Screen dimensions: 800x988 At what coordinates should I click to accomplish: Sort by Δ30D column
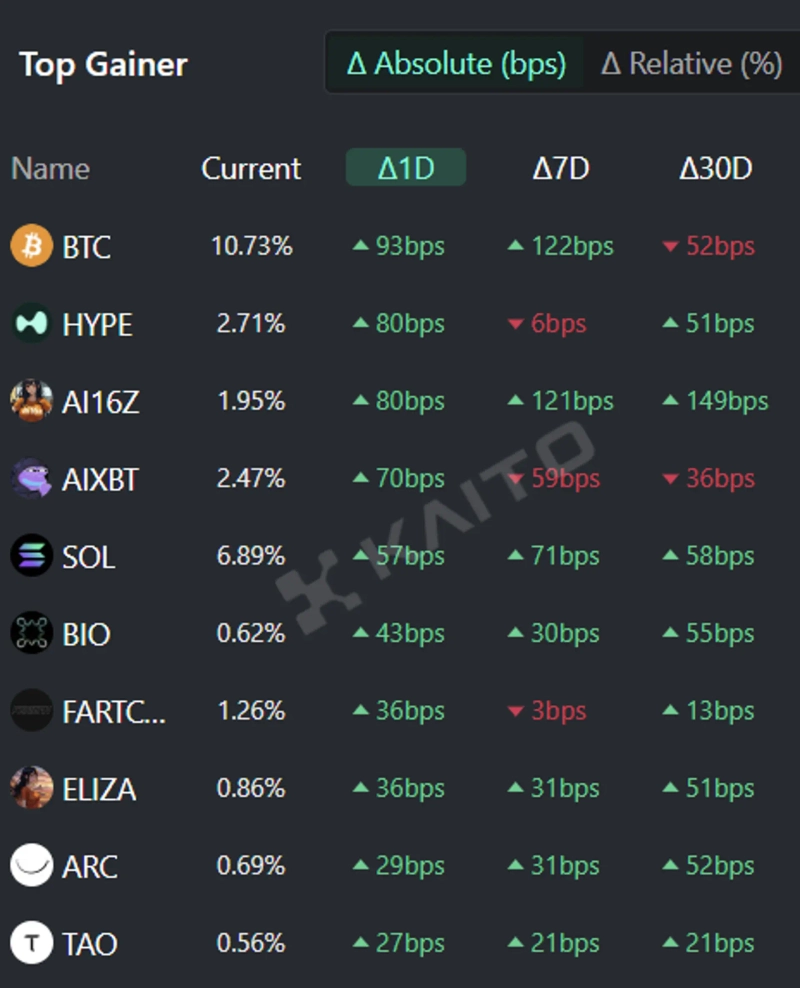715,168
